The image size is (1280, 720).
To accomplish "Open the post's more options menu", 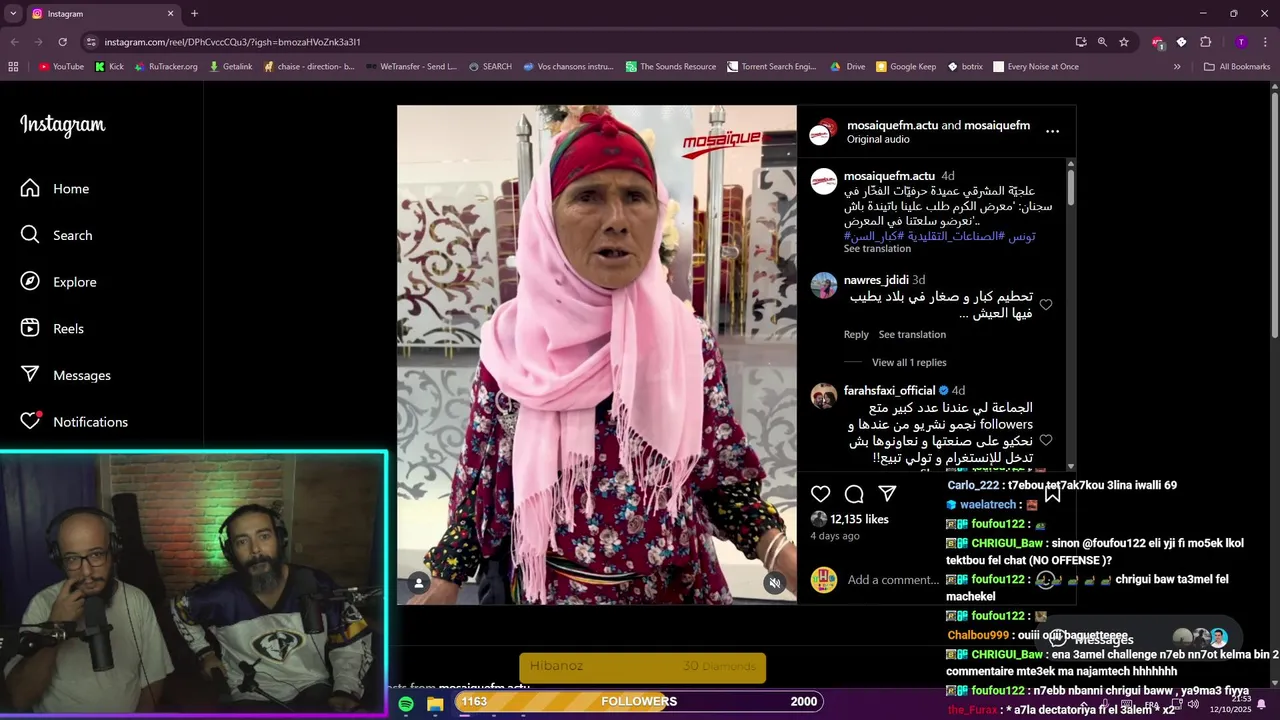I will click(x=1052, y=131).
